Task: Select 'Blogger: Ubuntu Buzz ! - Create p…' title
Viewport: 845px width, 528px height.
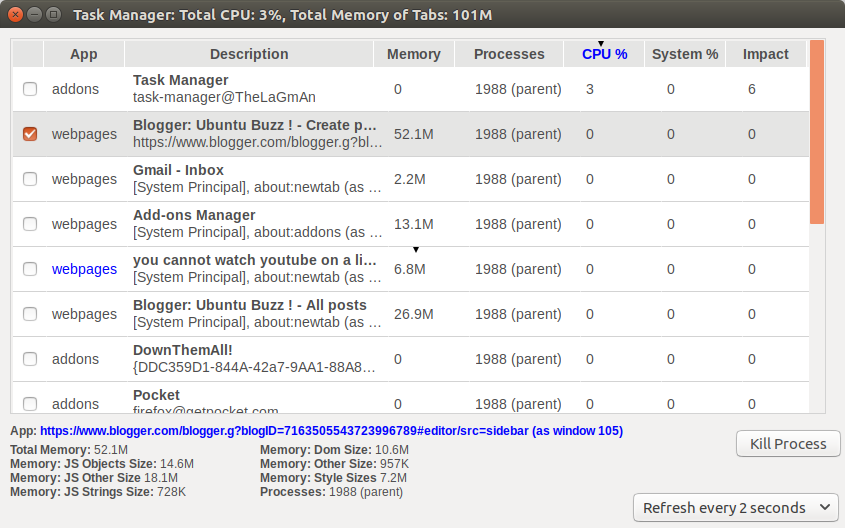Action: [x=254, y=125]
